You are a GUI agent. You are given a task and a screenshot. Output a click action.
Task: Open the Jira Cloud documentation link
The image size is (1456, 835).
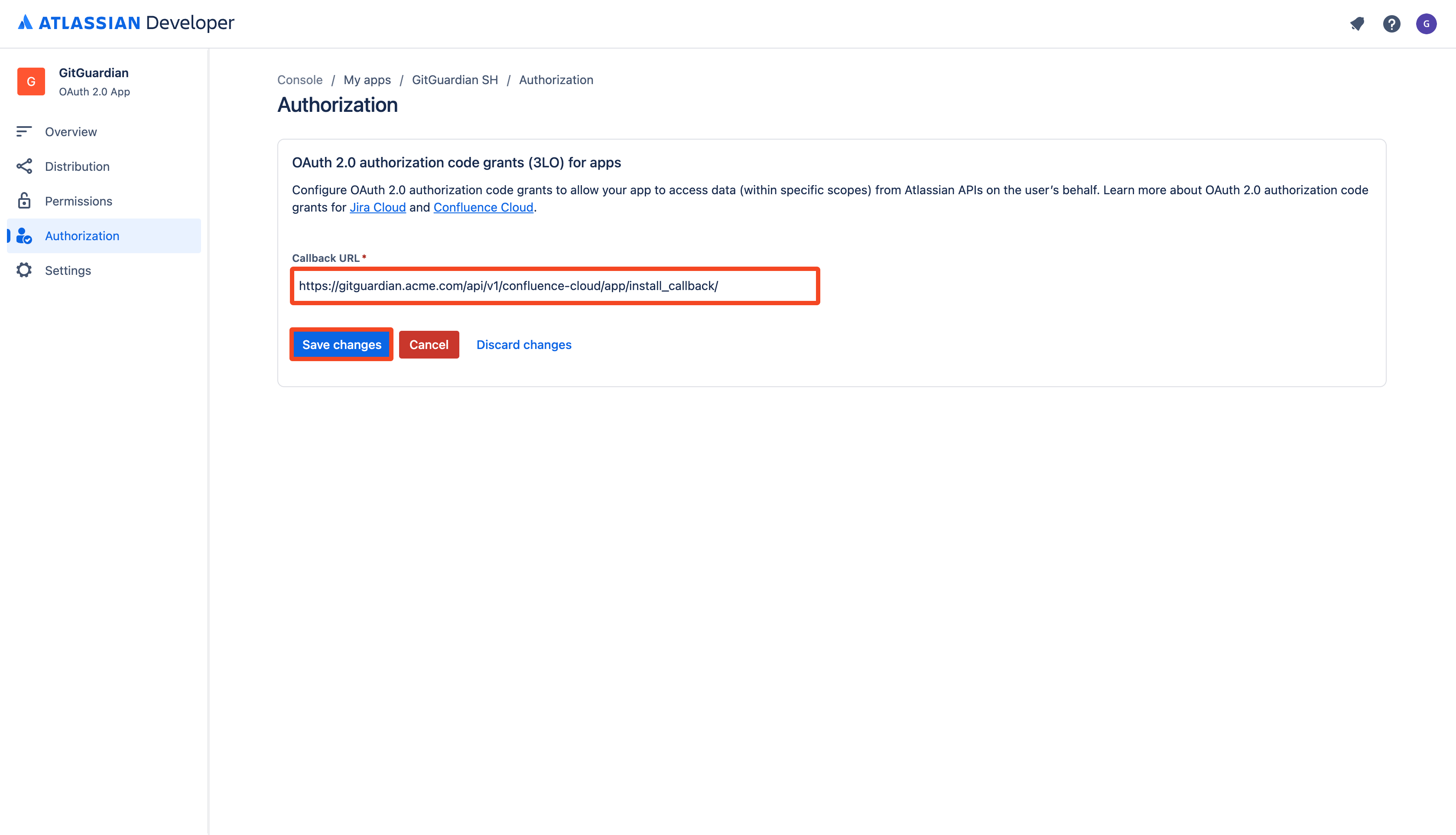pos(378,207)
